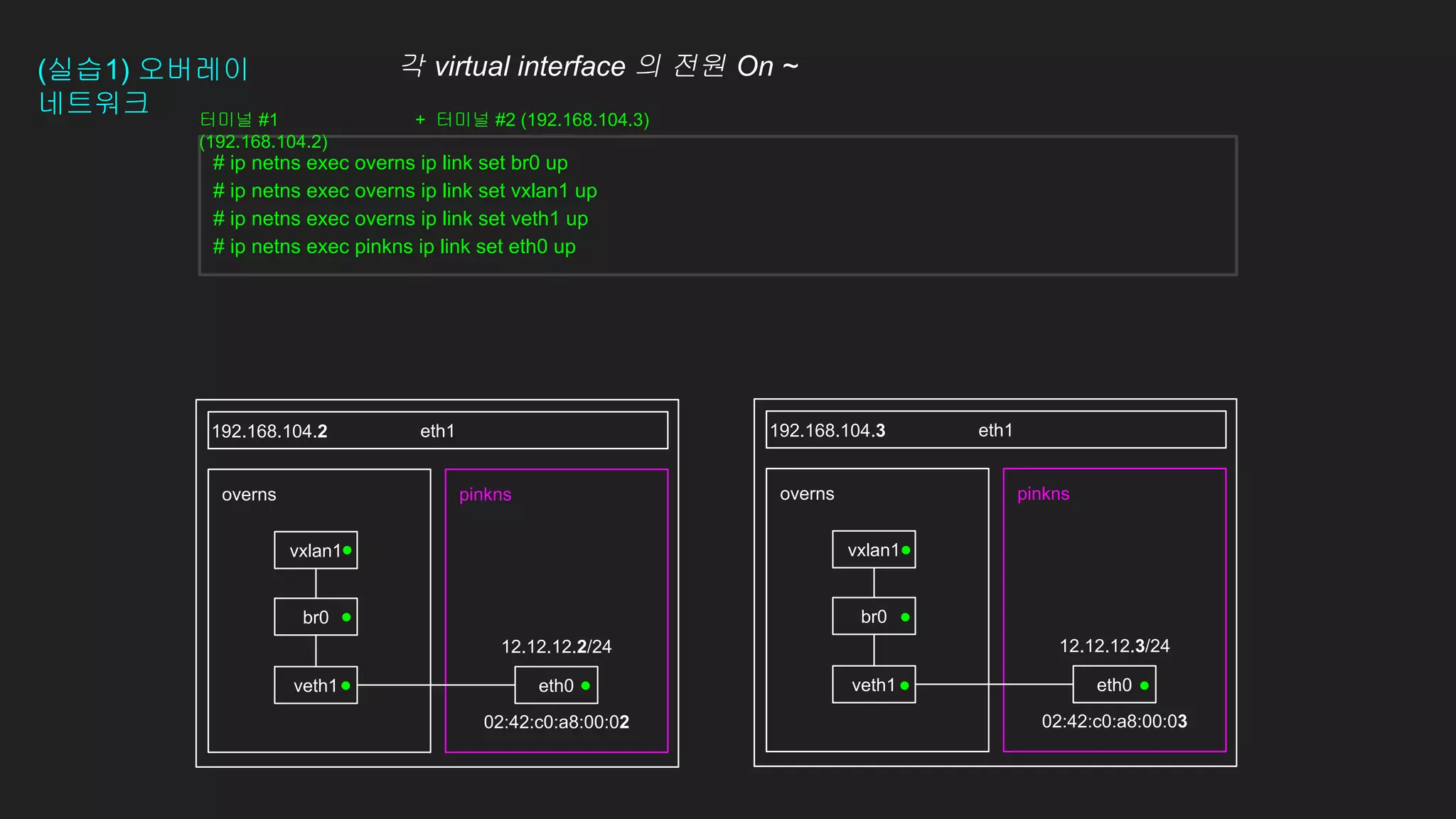Click the MAC address '02:42:c0:a8:00:02'
Image resolution: width=1456 pixels, height=819 pixels.
(x=557, y=722)
